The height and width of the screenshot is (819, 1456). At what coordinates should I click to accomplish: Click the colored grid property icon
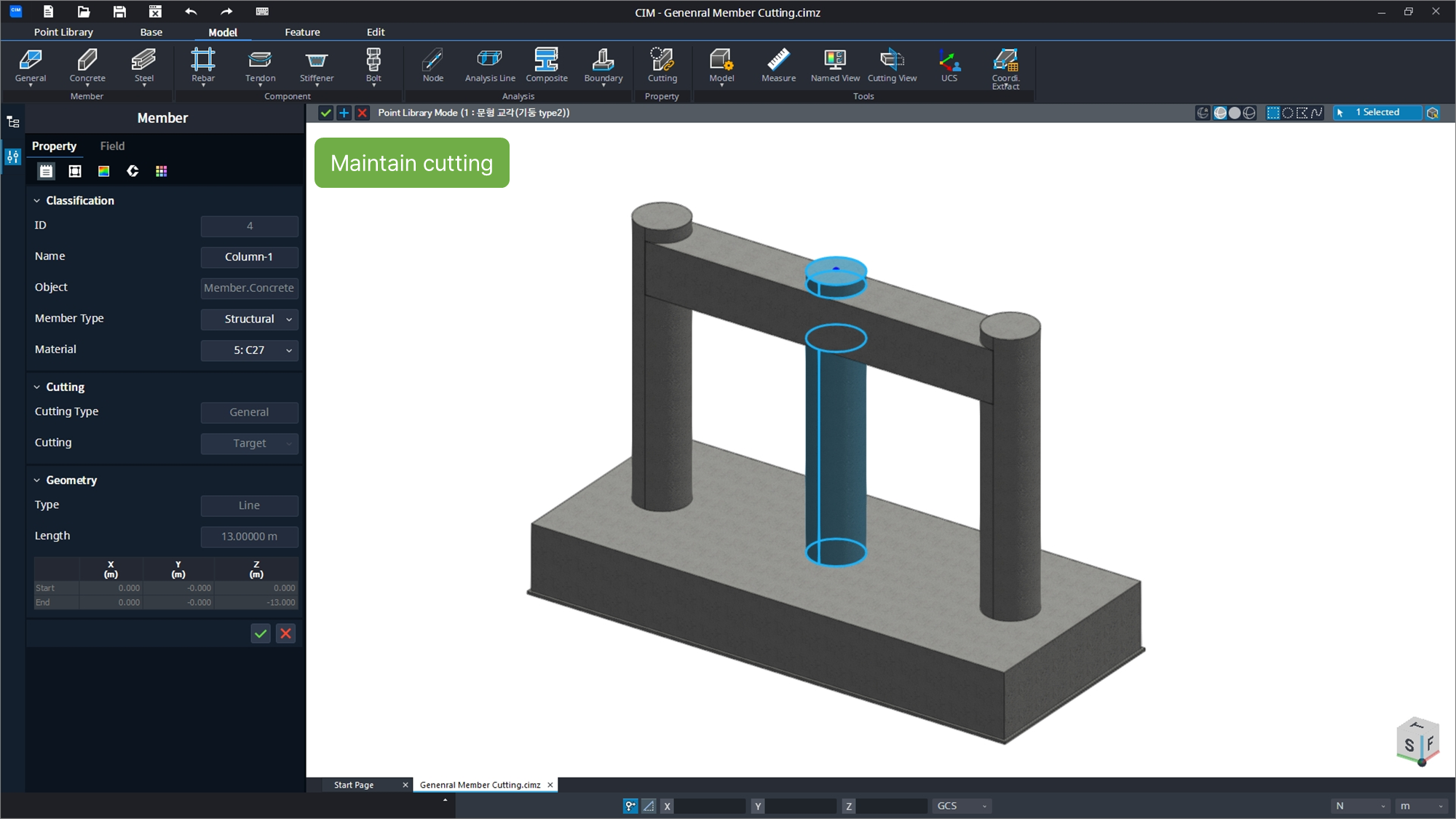[161, 171]
